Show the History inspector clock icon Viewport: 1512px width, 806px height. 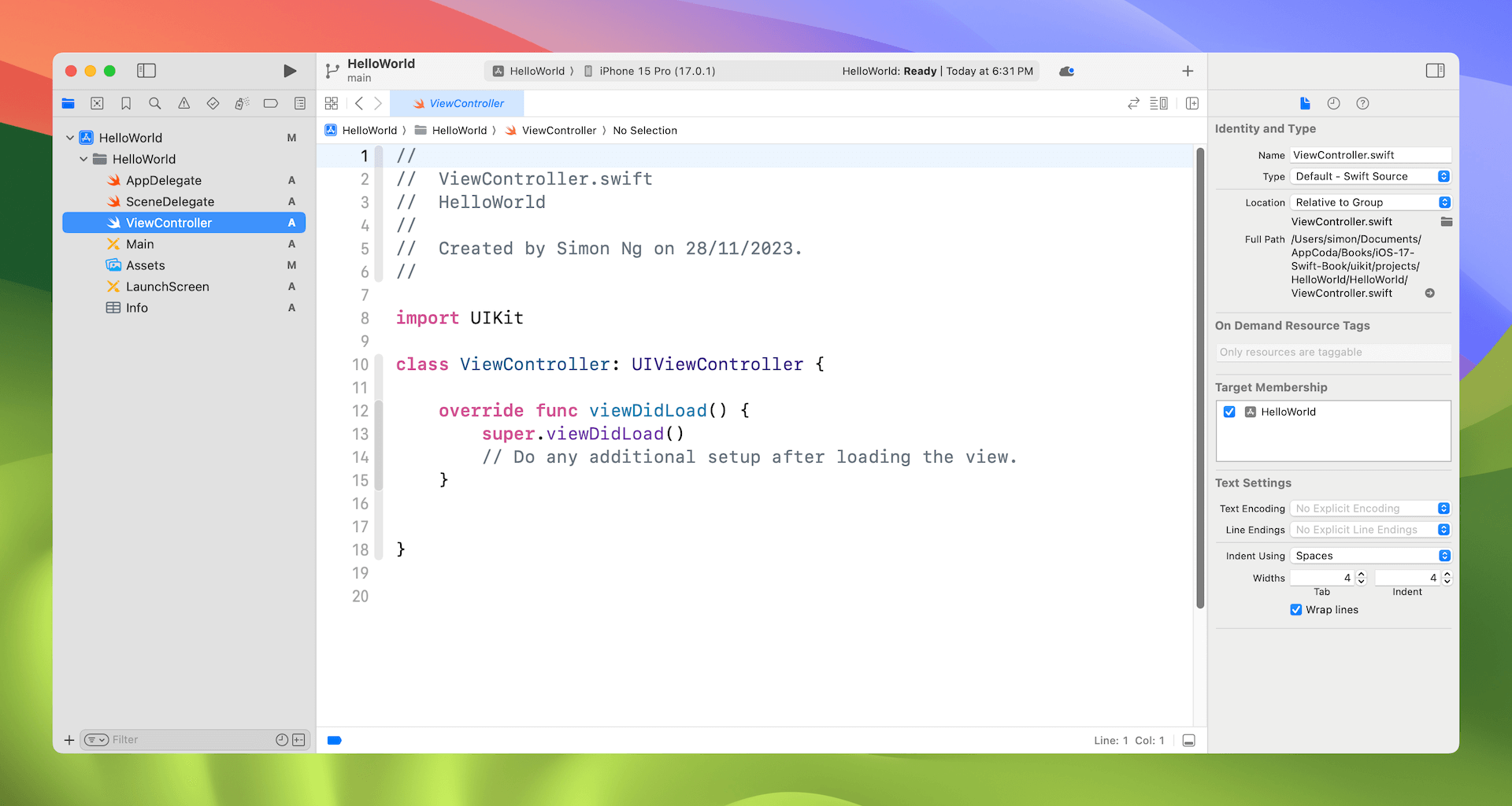[x=1333, y=103]
